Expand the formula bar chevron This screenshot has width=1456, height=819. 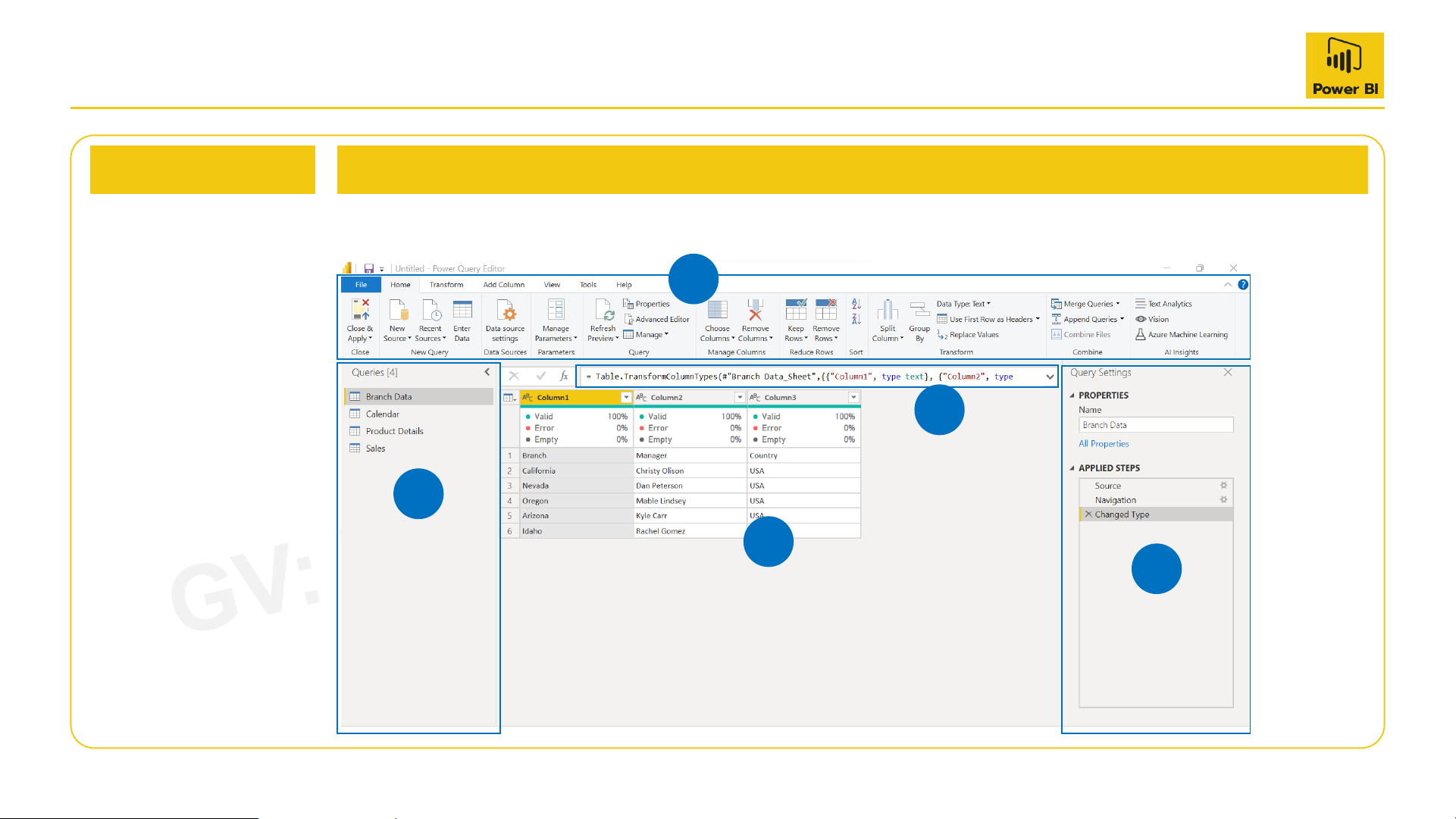tap(1050, 377)
